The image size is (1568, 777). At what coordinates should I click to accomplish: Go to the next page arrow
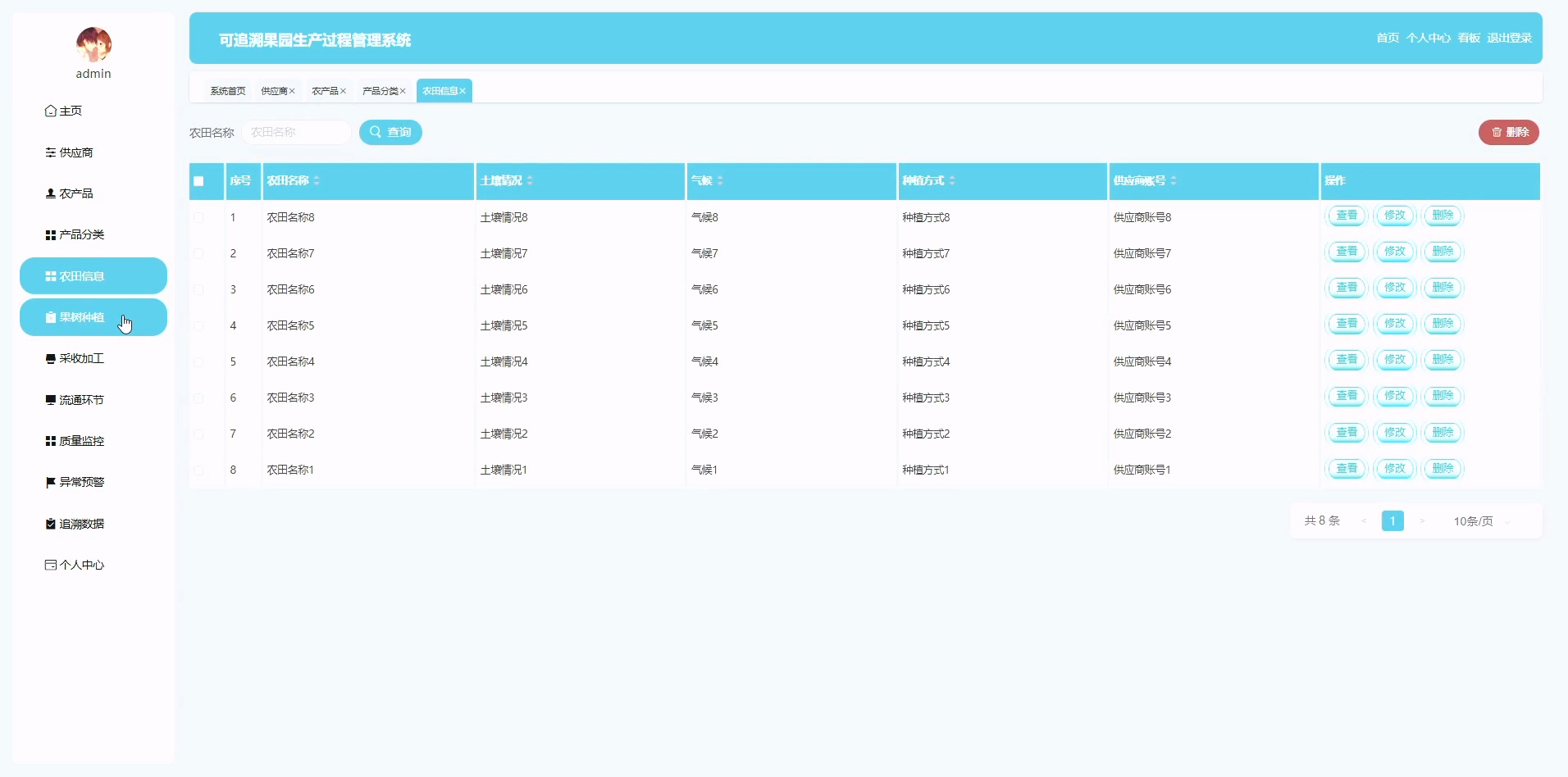coord(1422,521)
